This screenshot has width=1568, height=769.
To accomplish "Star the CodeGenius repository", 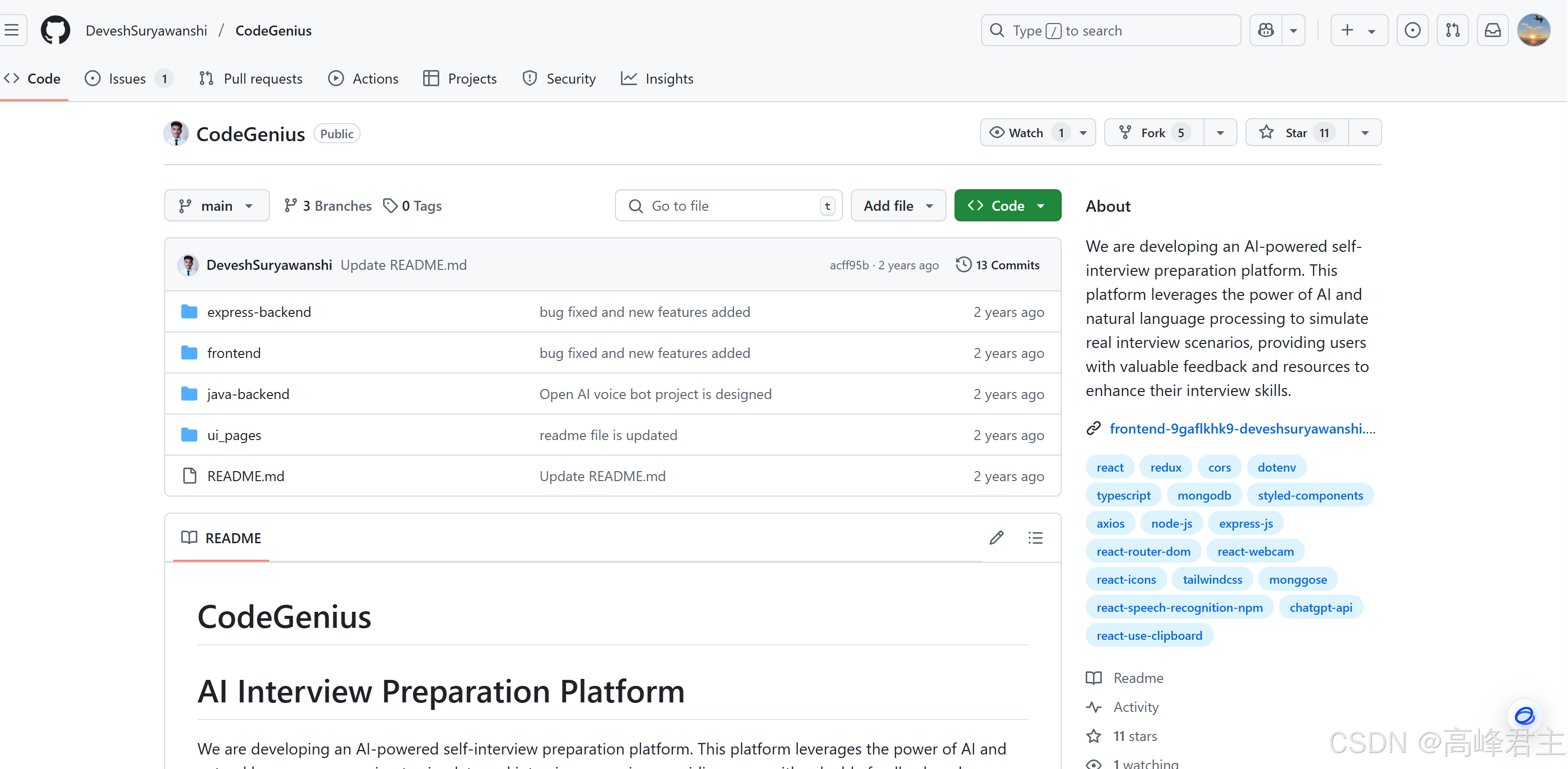I will coord(1297,133).
